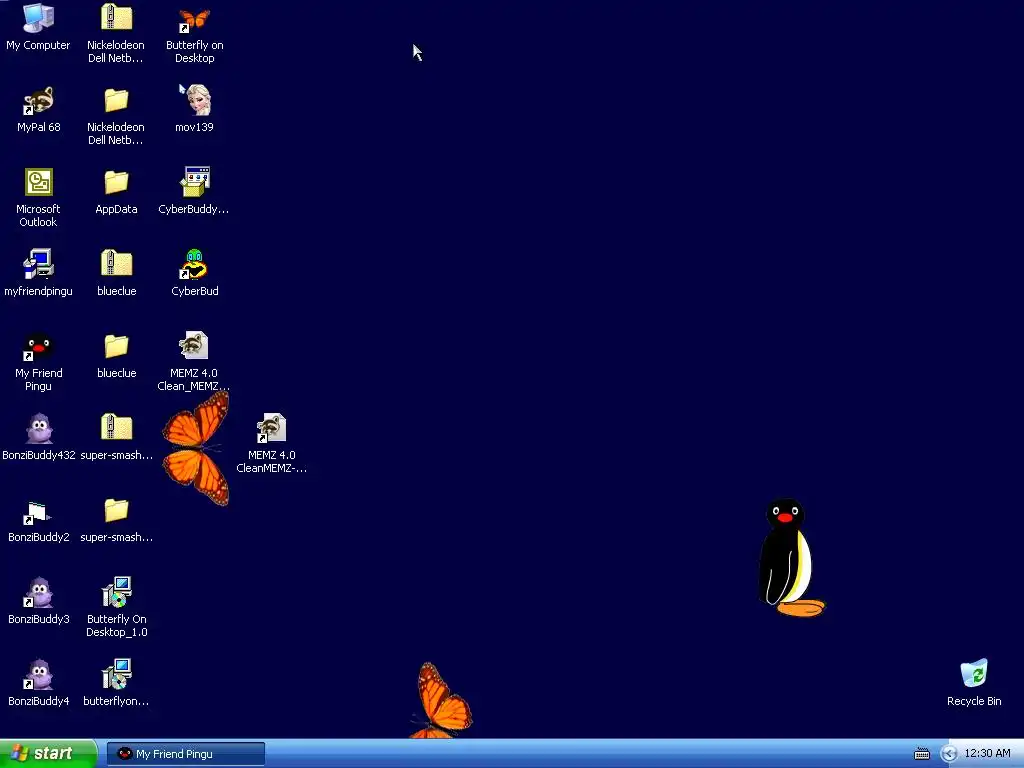Click the MEMZ 4.0 CleanMEMZ- shortcut icon
Screen dimensions: 1024x768
(271, 428)
